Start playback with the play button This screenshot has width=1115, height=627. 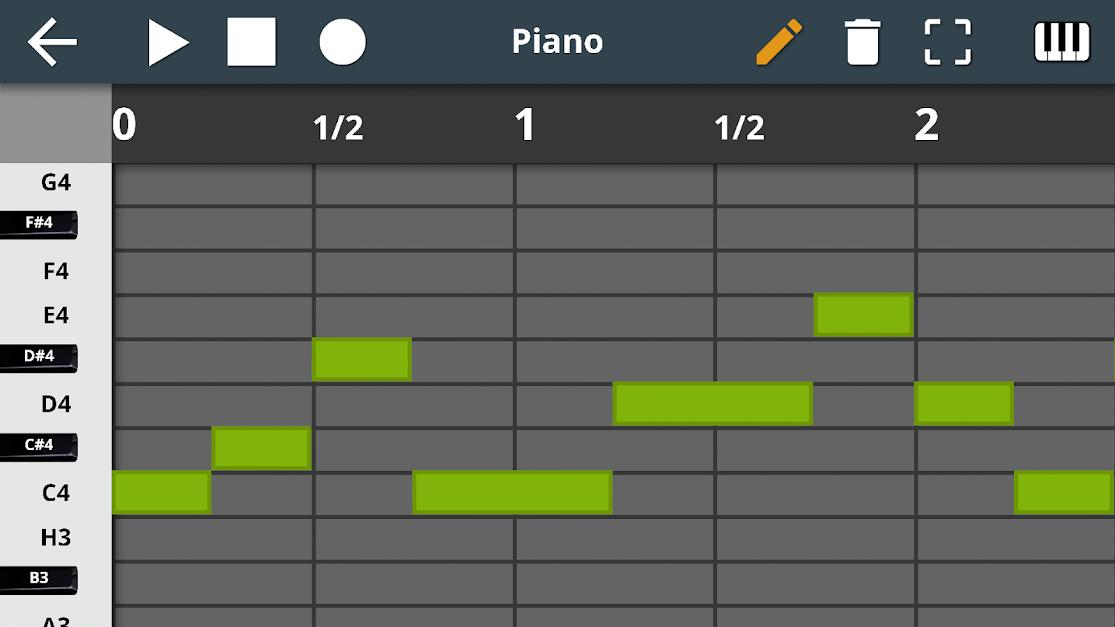pos(168,42)
